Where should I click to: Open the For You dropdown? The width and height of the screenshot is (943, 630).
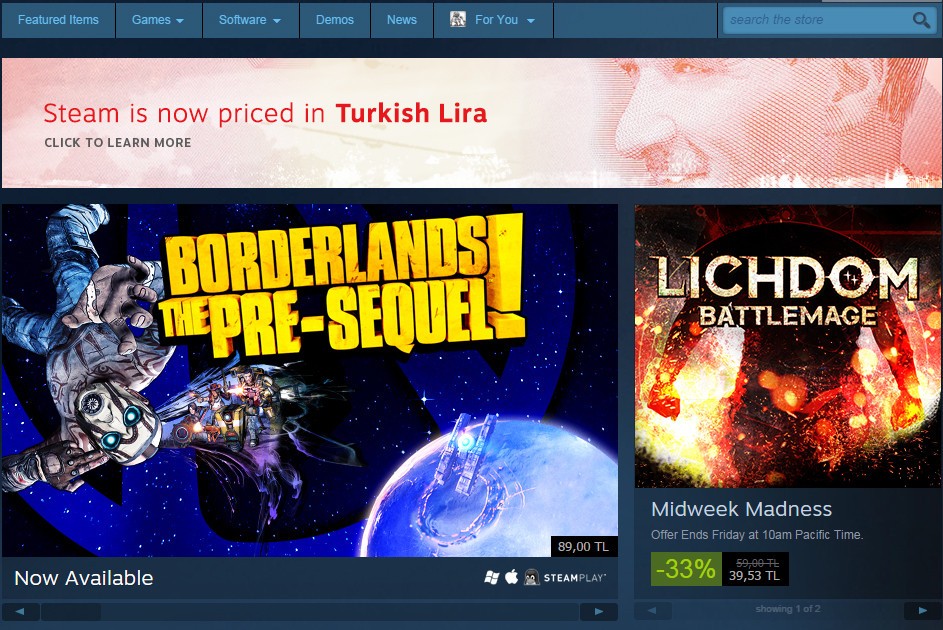tap(493, 20)
